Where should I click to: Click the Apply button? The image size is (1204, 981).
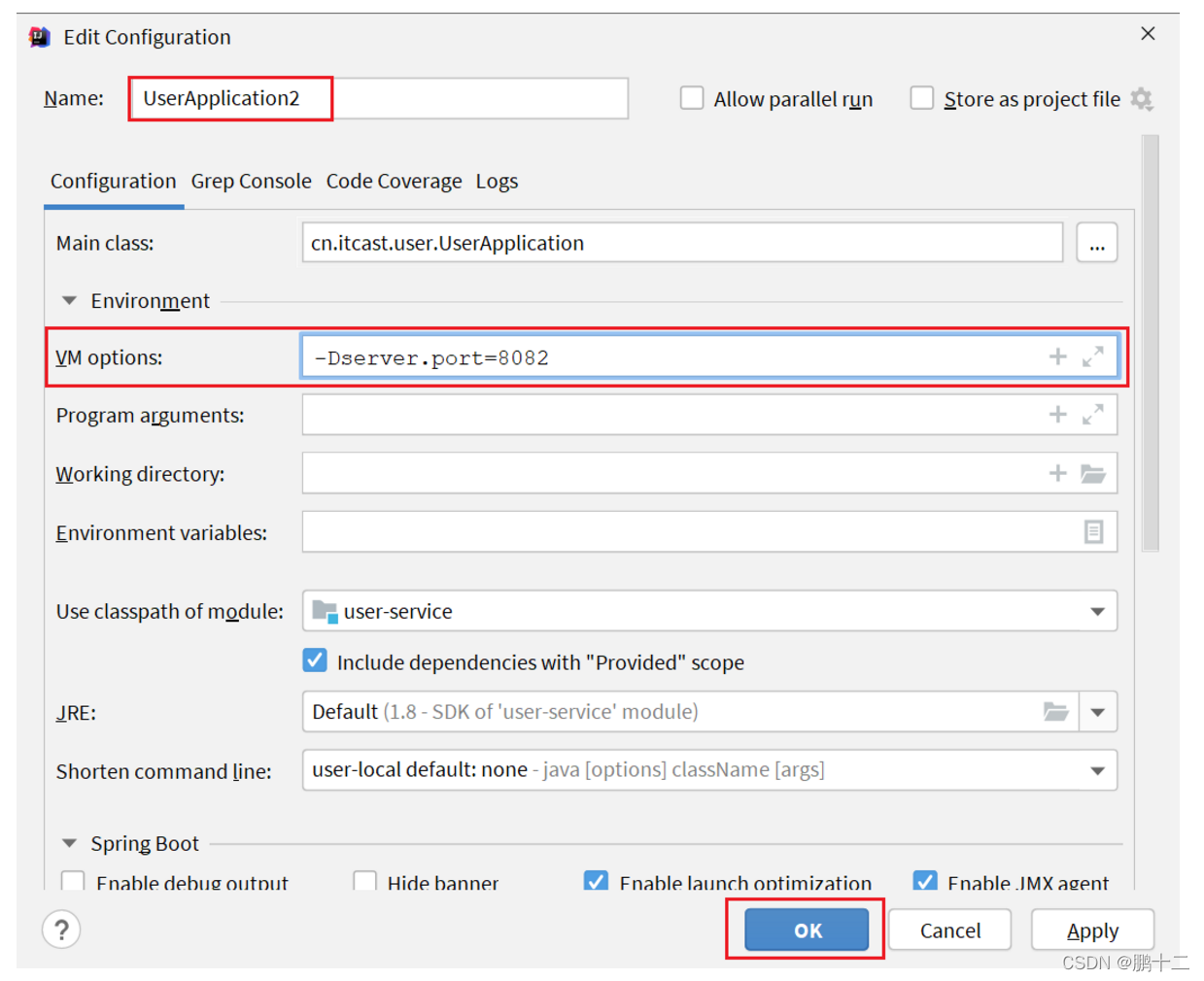(1092, 930)
